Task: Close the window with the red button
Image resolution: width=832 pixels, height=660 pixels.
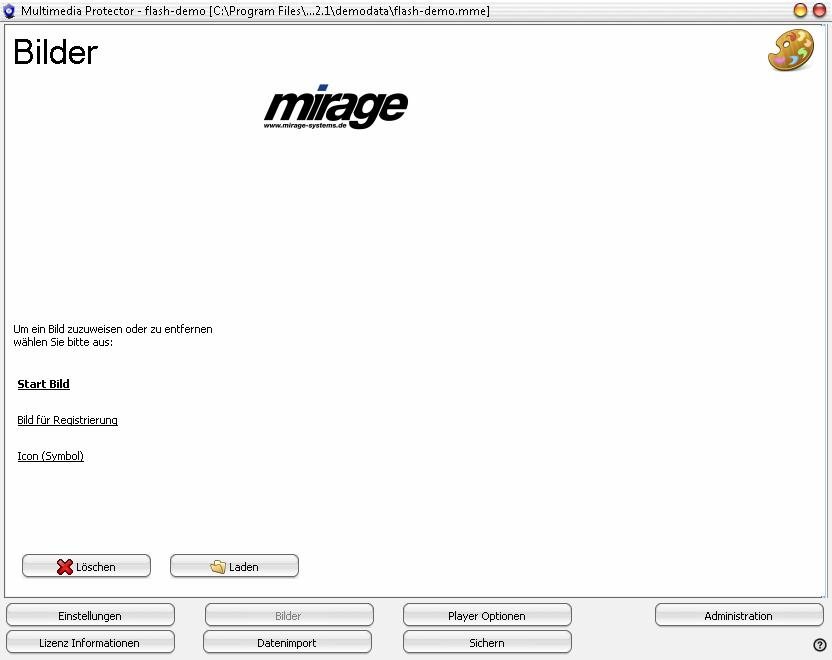Action: click(819, 10)
